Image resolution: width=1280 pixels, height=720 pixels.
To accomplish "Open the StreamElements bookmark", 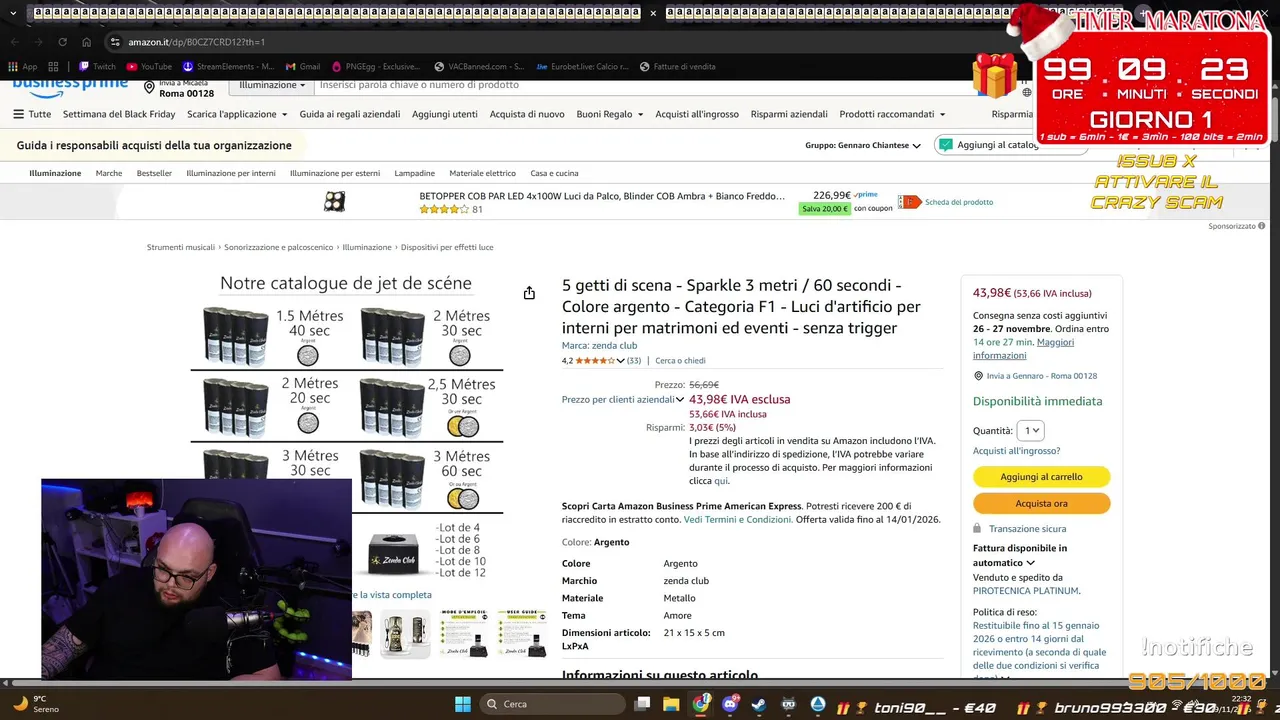I will pos(228,67).
